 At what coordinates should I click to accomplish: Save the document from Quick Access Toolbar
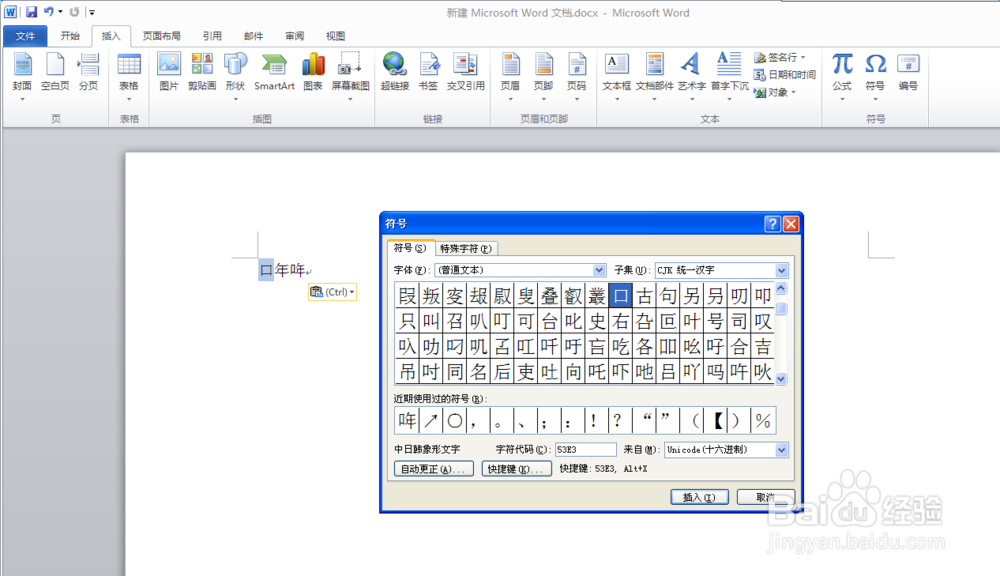coord(31,11)
